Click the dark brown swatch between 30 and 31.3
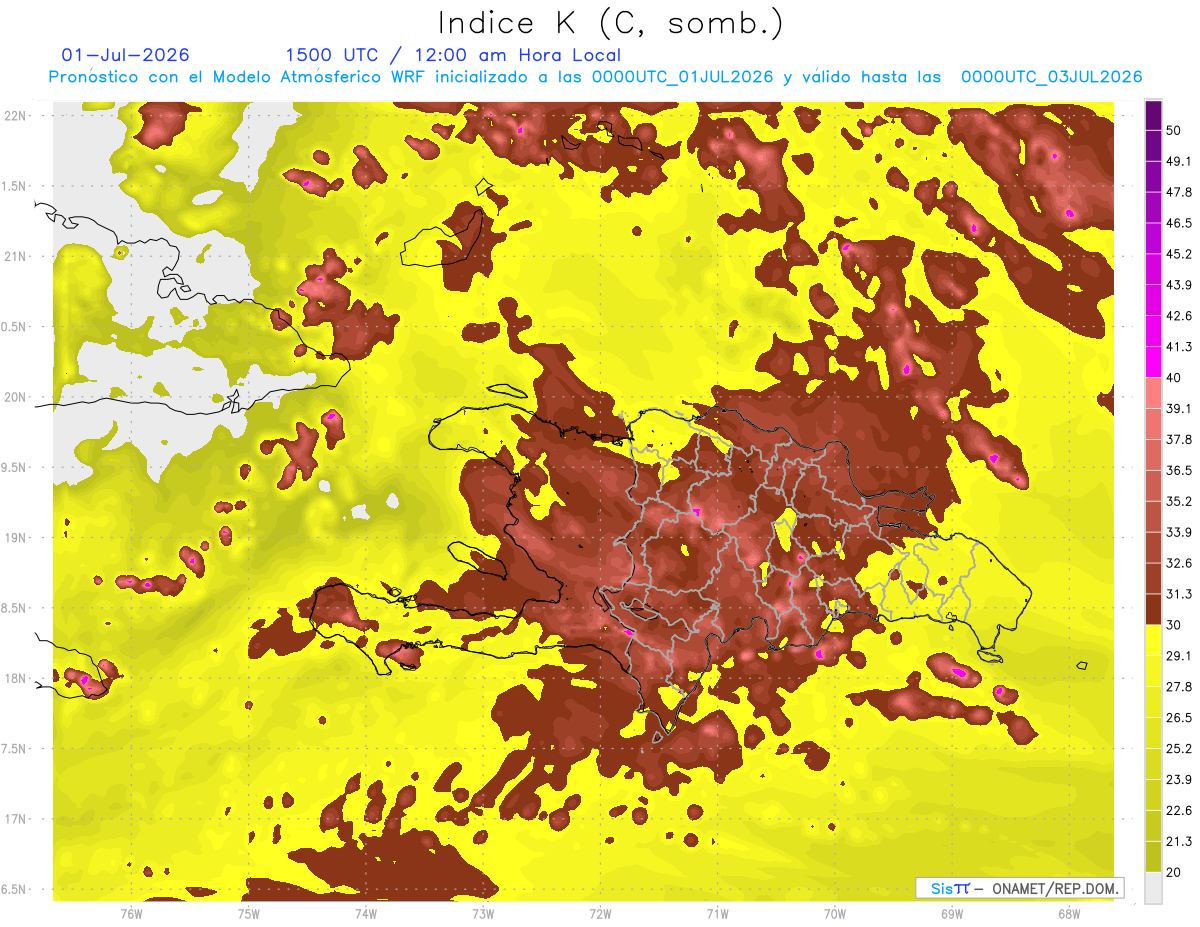The height and width of the screenshot is (927, 1200). pos(1153,609)
